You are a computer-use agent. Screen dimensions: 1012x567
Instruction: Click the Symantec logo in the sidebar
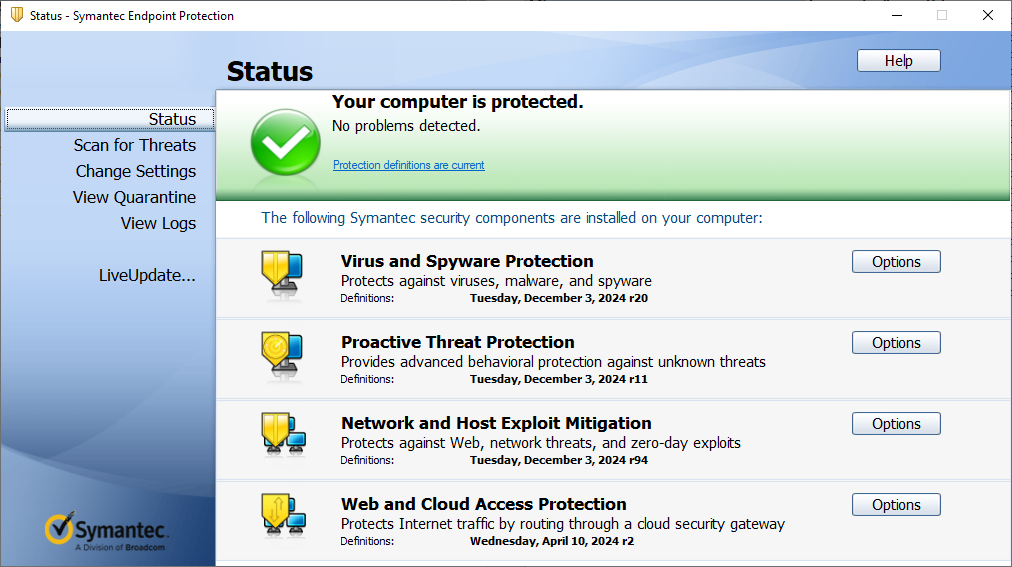pos(107,532)
